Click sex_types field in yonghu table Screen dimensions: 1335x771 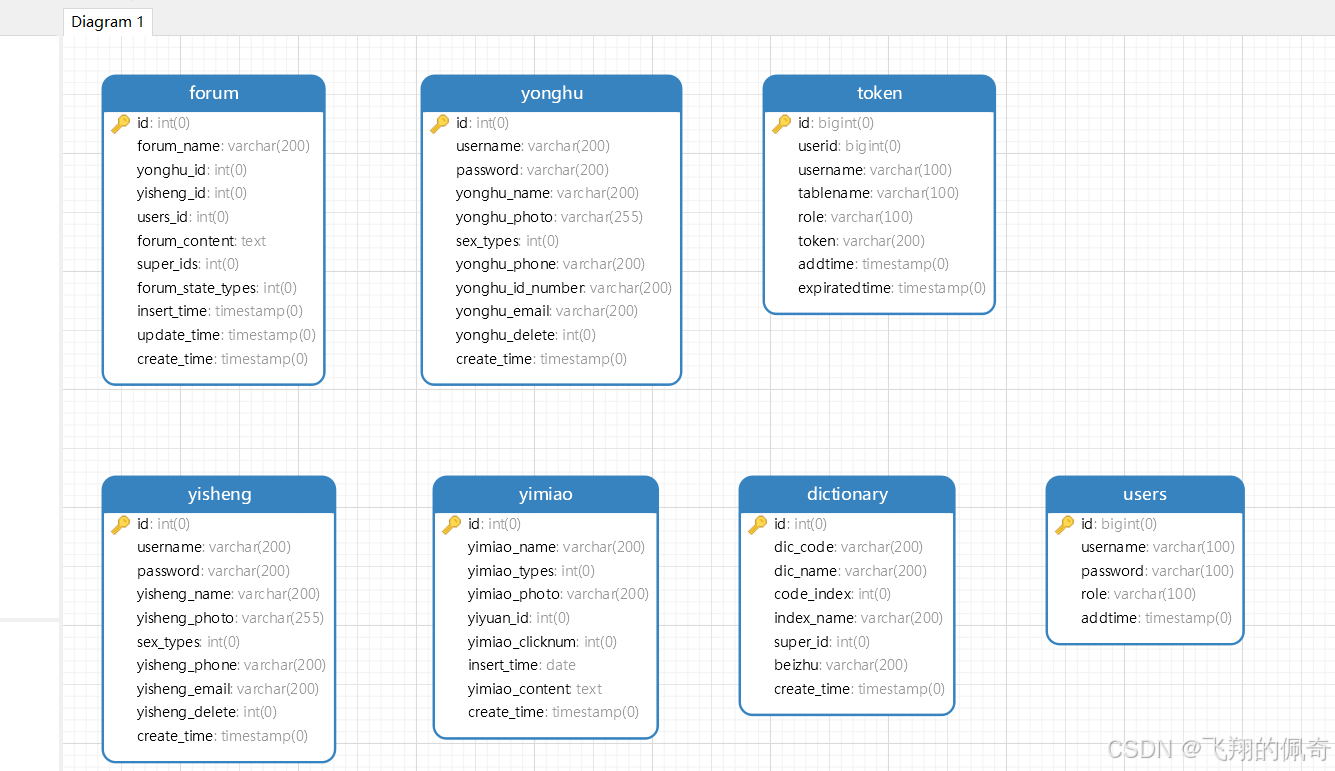(507, 241)
